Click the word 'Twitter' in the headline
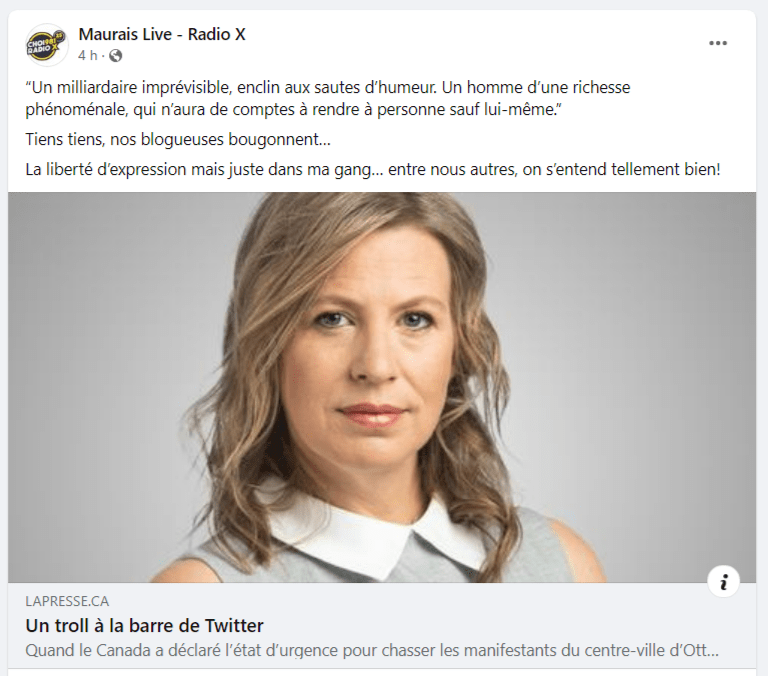This screenshot has height=676, width=768. (234, 626)
